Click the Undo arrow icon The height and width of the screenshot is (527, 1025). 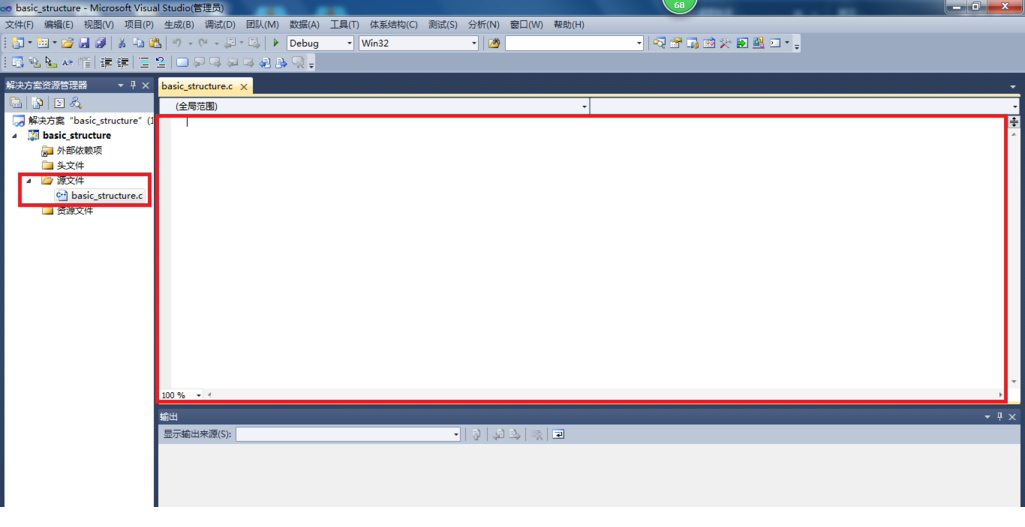(x=176, y=43)
